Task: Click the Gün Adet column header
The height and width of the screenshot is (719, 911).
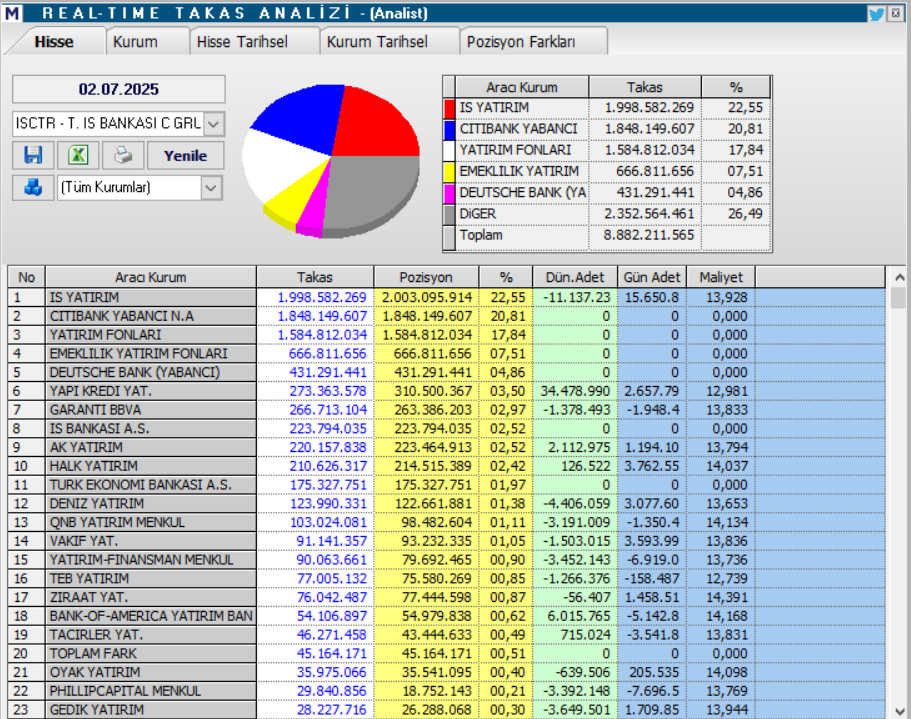Action: (652, 277)
